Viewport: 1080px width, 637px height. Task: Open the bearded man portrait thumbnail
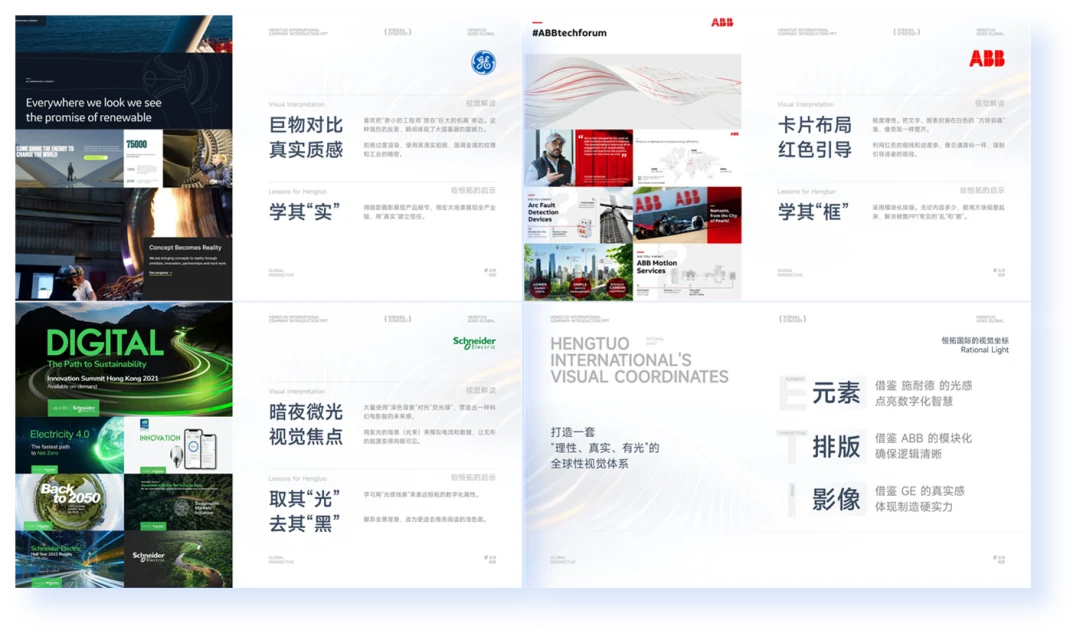point(578,158)
